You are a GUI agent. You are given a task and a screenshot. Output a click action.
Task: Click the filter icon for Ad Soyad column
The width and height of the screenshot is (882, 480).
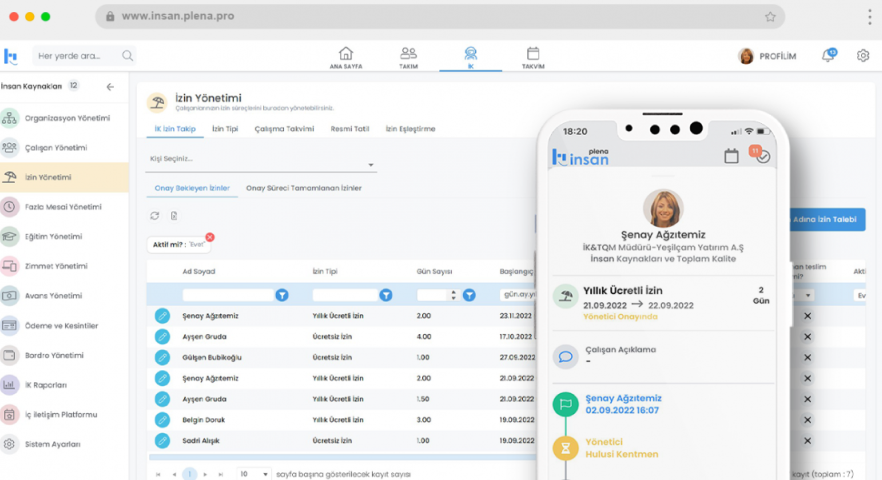[282, 295]
